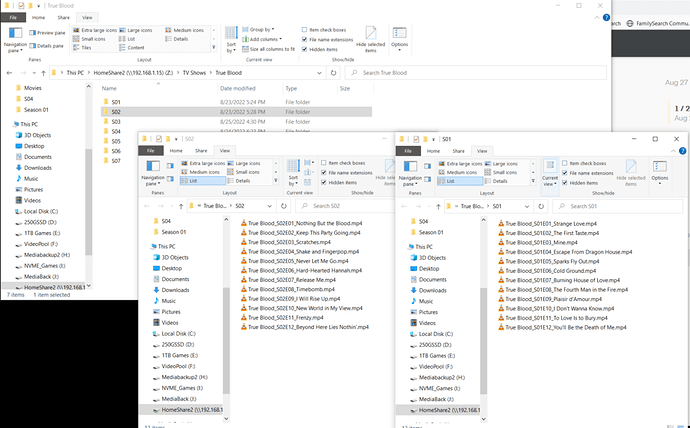Click TV Shows in the address breadcrumb

pyautogui.click(x=194, y=73)
